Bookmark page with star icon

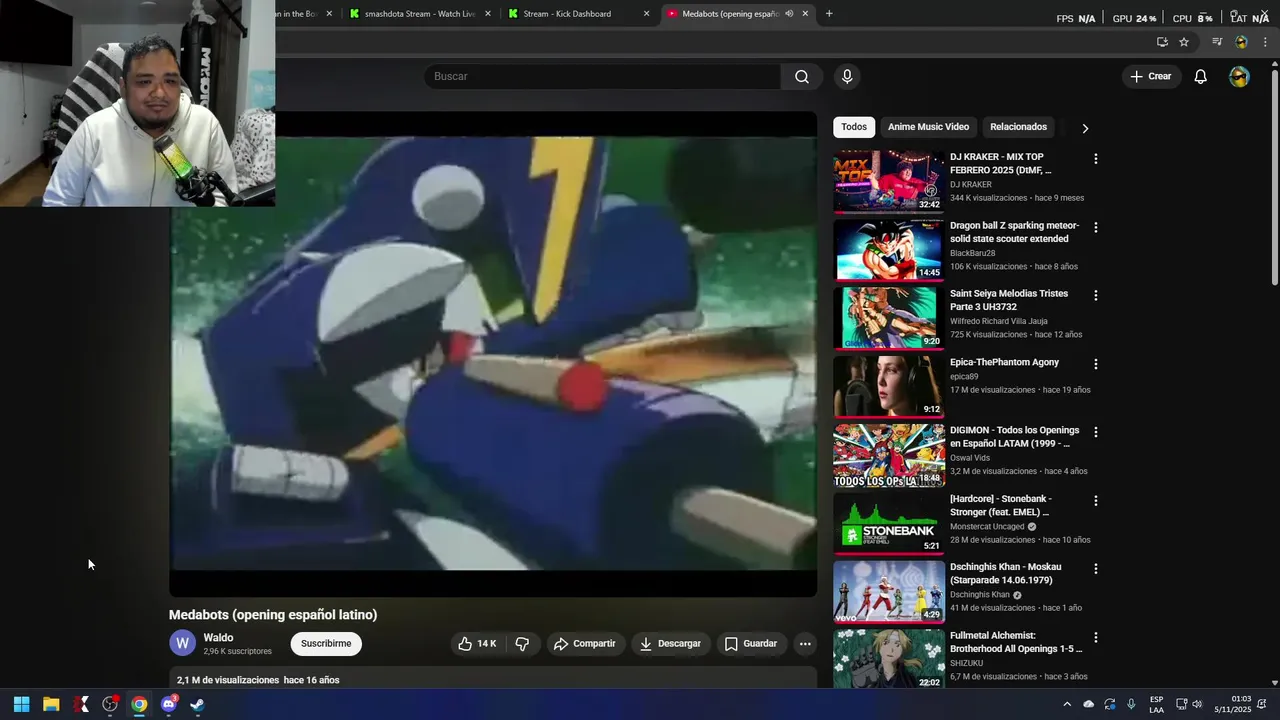coord(1184,42)
